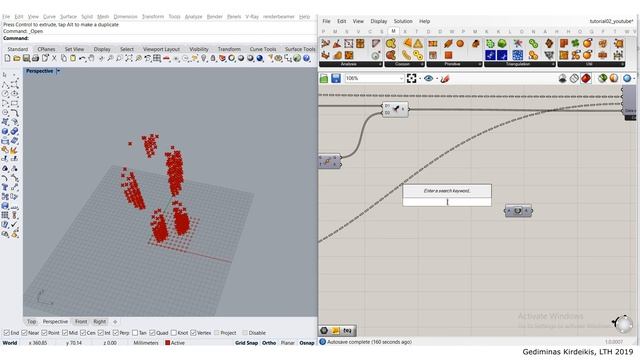Click the blue render sphere icon in Rhino toolbar
Image resolution: width=640 pixels, height=360 pixels.
pyautogui.click(x=260, y=58)
